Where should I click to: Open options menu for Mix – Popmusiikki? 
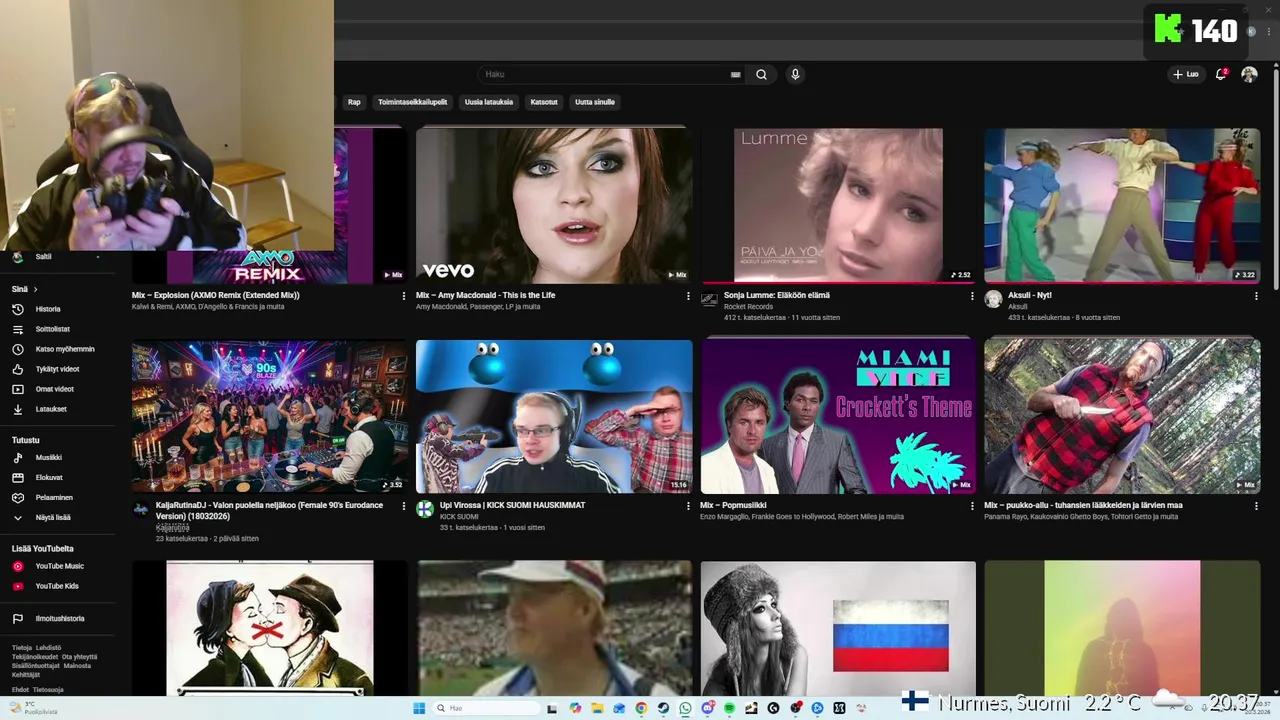(972, 506)
